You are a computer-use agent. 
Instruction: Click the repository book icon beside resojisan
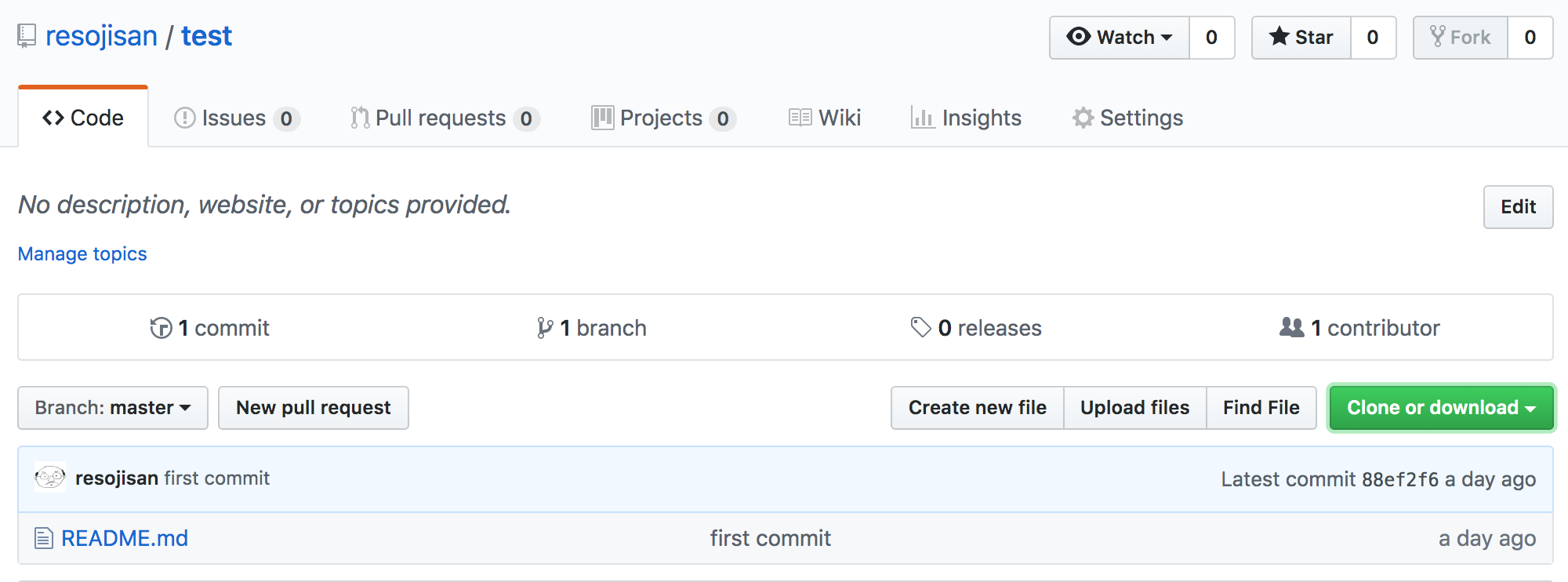pyautogui.click(x=27, y=36)
